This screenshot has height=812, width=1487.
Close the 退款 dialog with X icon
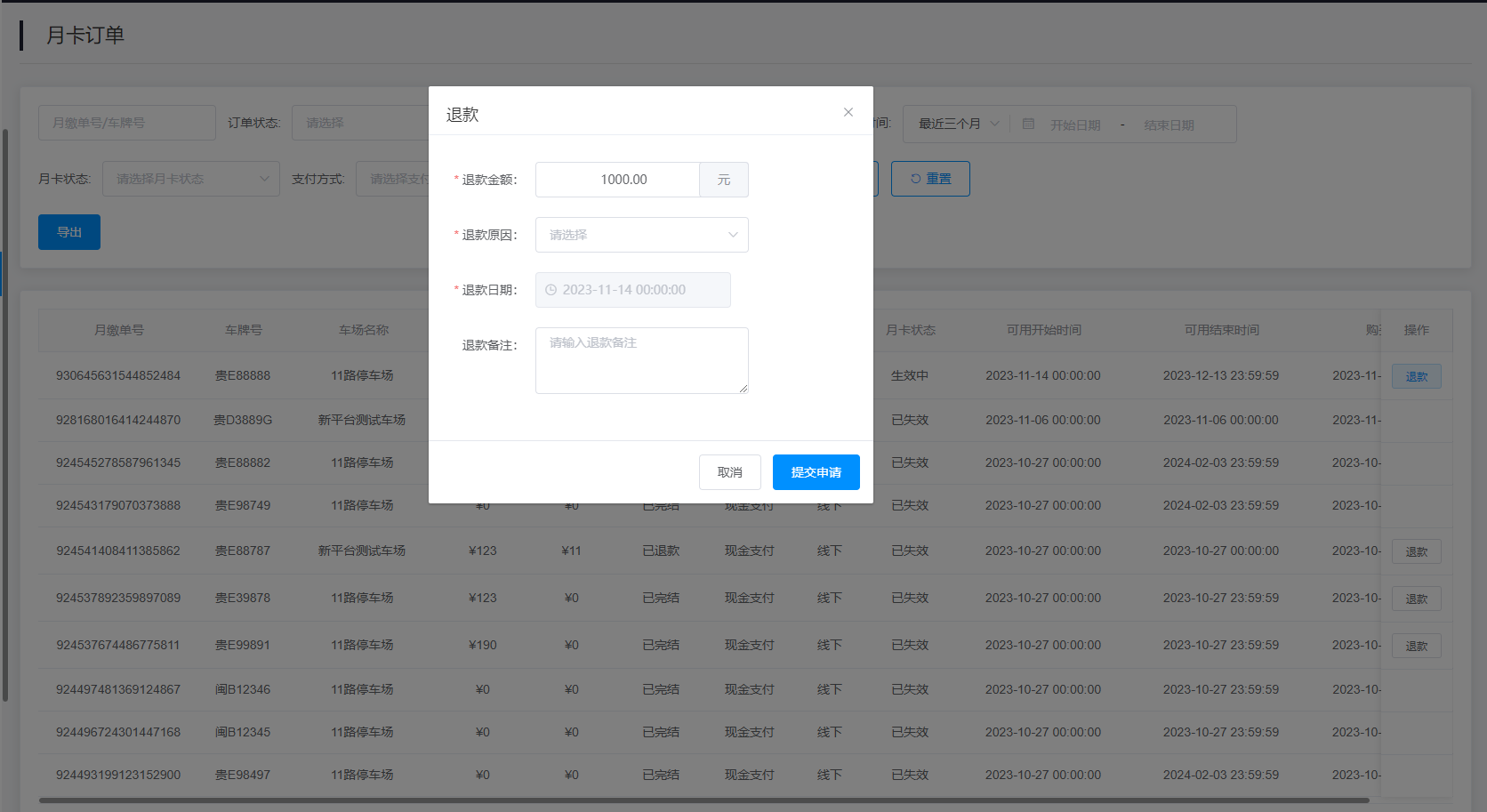(848, 112)
